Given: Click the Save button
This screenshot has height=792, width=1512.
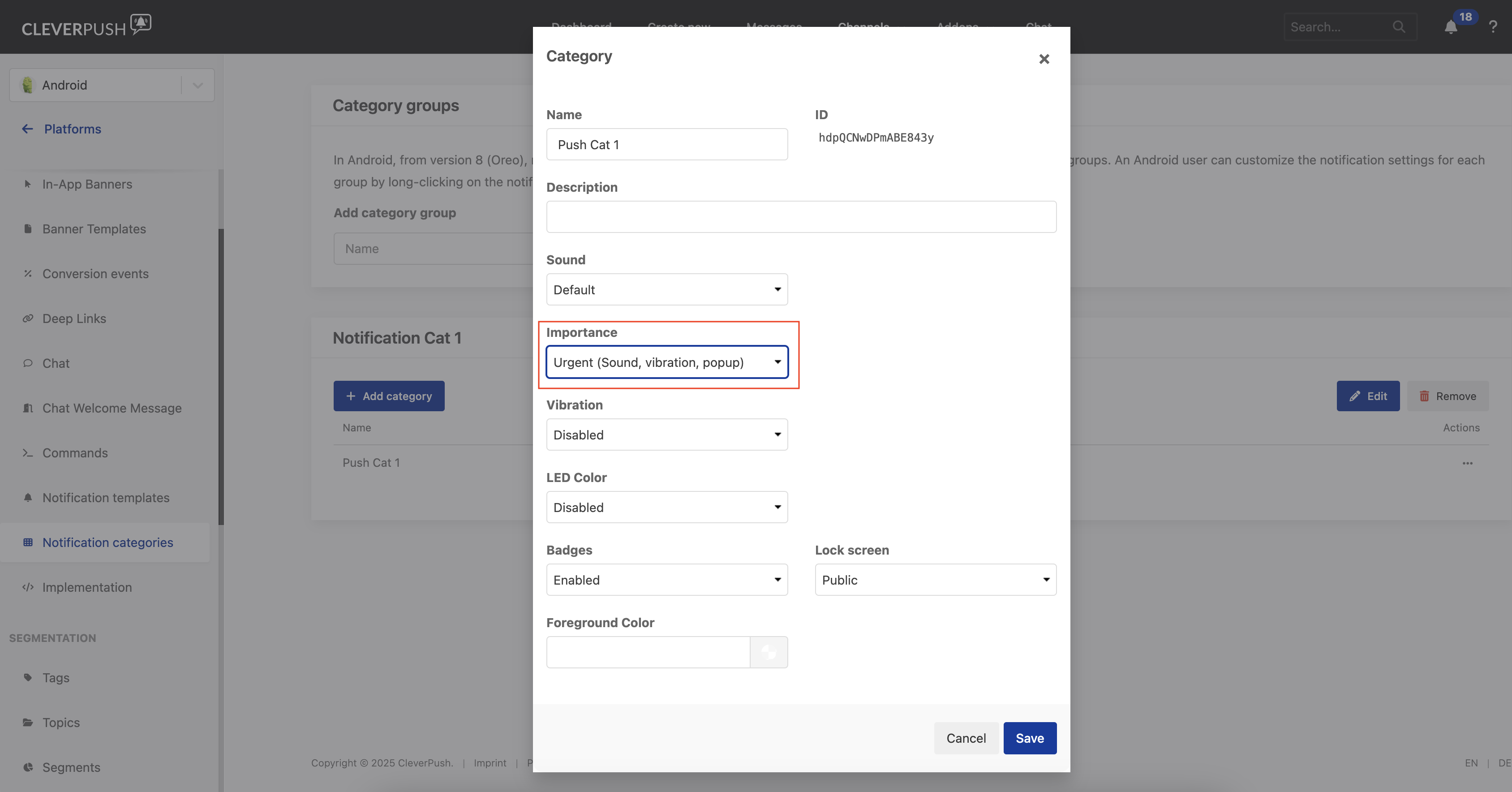Looking at the screenshot, I should click(1030, 737).
